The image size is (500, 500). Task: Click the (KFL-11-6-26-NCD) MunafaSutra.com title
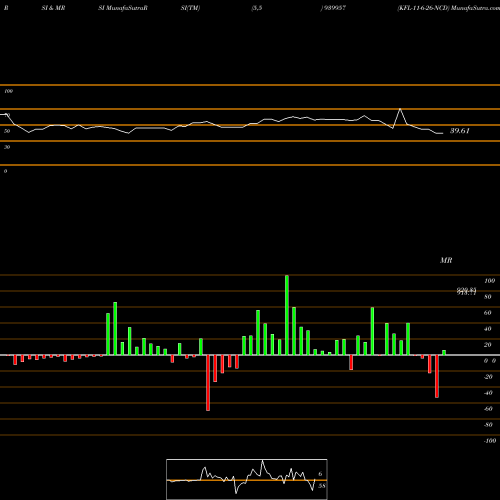[x=448, y=8]
